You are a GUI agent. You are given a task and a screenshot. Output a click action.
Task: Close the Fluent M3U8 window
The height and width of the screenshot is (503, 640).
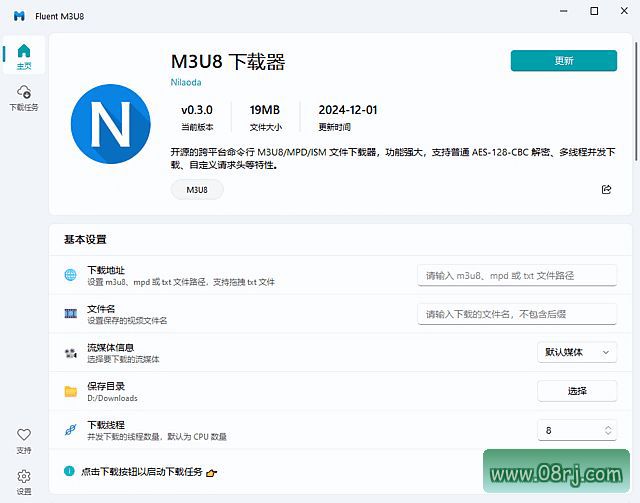pos(624,11)
